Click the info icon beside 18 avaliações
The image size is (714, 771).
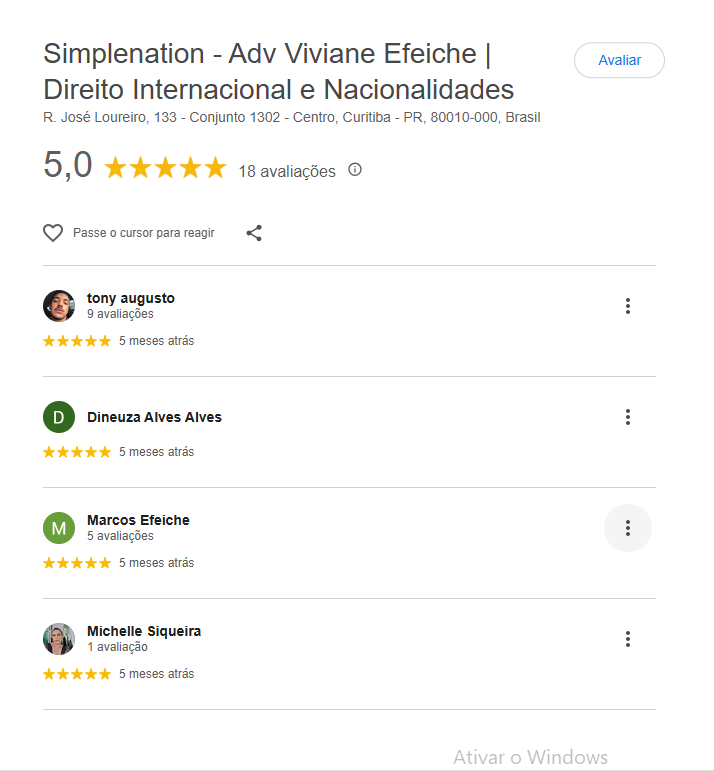click(355, 170)
